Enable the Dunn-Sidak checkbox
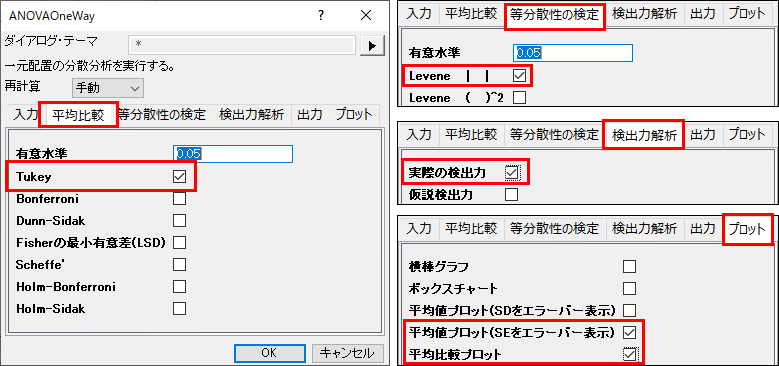Screen dimensions: 779x366 tap(179, 220)
